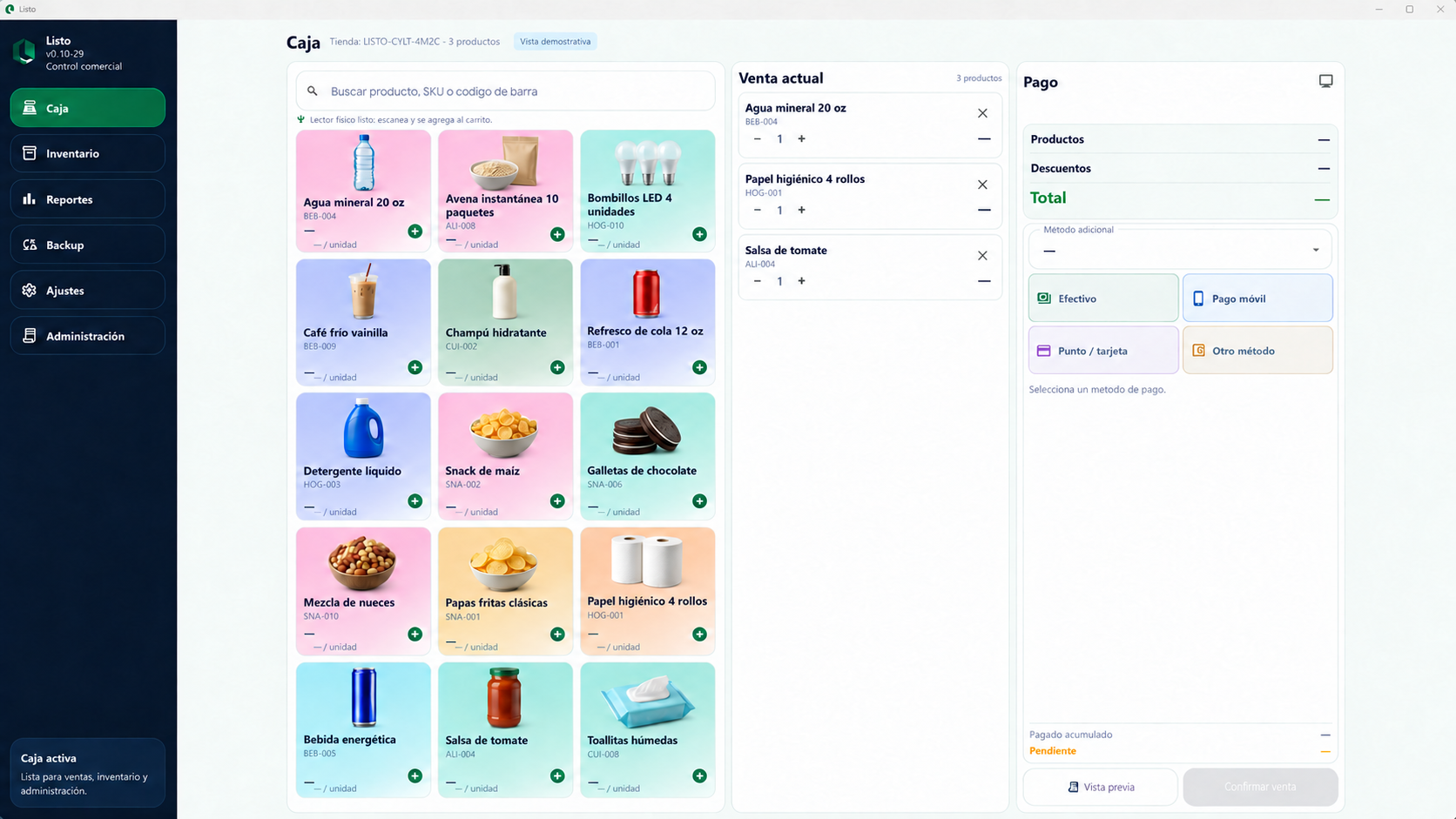Viewport: 1456px width, 819px height.
Task: Decrease Agua mineral quantity in cart
Action: coord(757,138)
